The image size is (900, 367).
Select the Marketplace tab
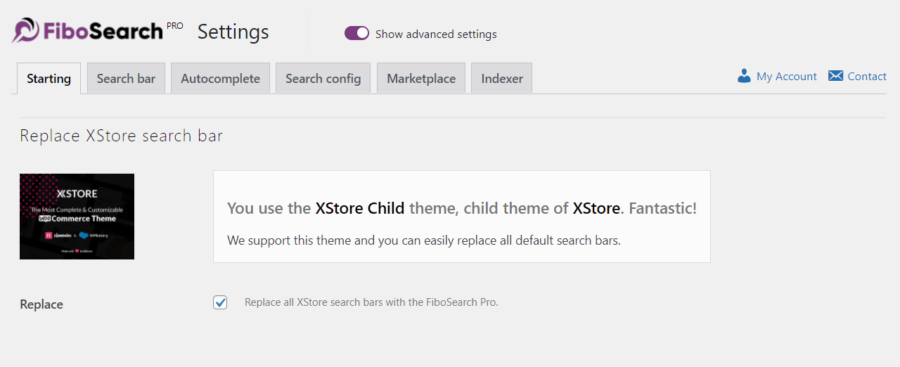(x=421, y=79)
